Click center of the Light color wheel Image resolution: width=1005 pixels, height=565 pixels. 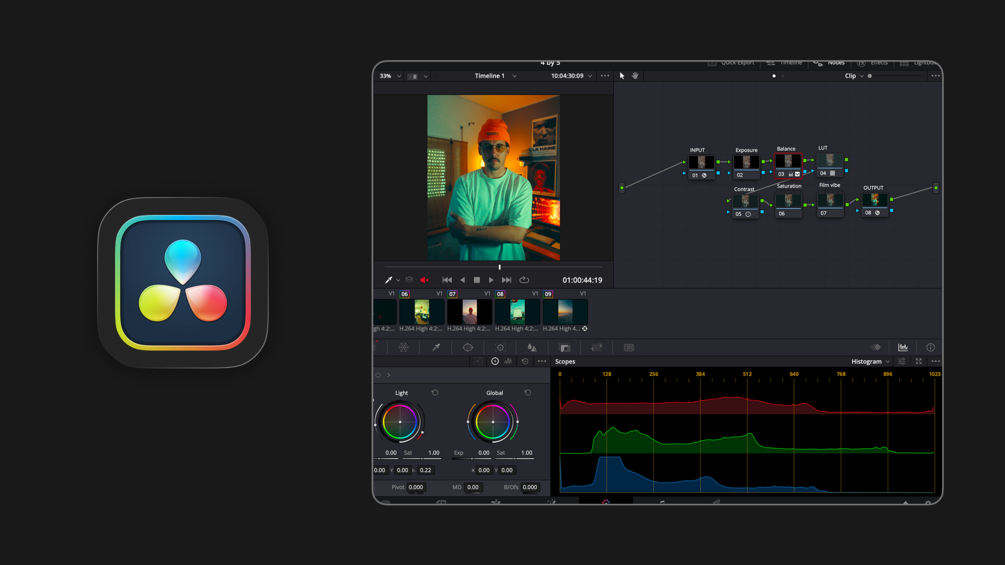coord(400,422)
